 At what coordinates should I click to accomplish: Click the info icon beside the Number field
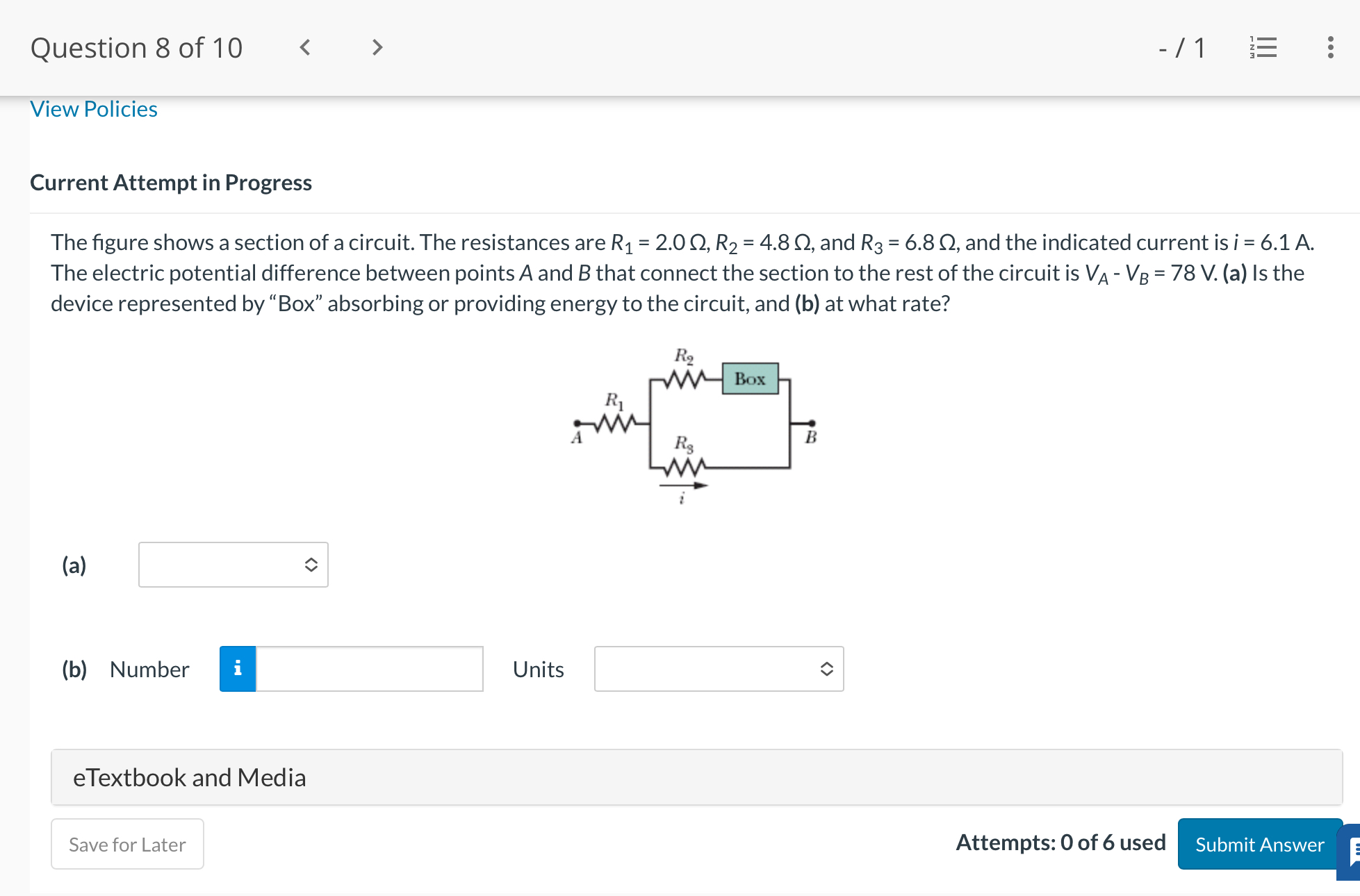[238, 668]
